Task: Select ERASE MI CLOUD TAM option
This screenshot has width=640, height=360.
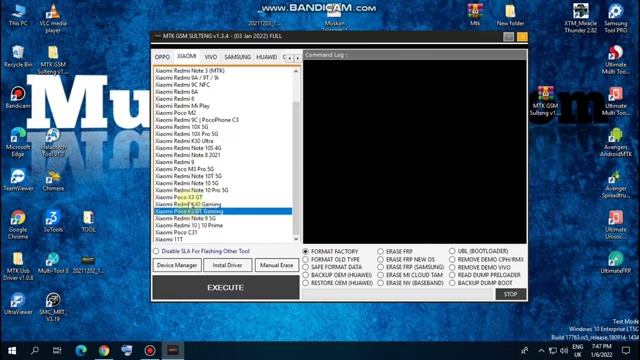Action: [x=410, y=275]
